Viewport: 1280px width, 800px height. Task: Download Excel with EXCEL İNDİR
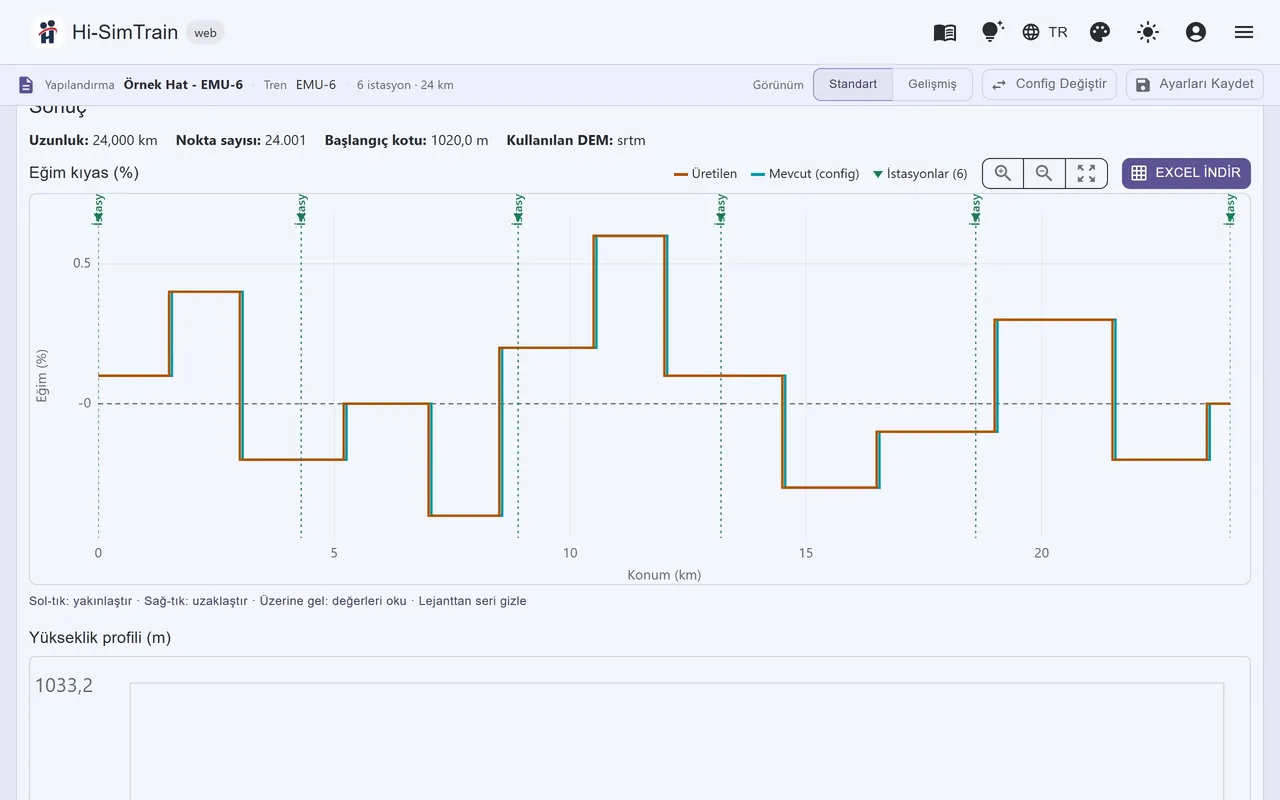click(1186, 173)
